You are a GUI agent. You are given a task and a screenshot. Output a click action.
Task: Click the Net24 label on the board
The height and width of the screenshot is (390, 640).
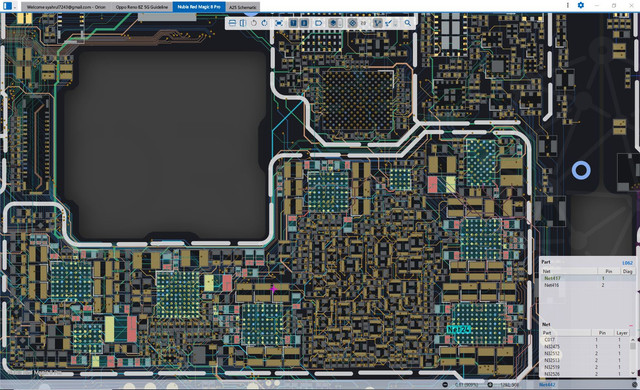[x=459, y=329]
